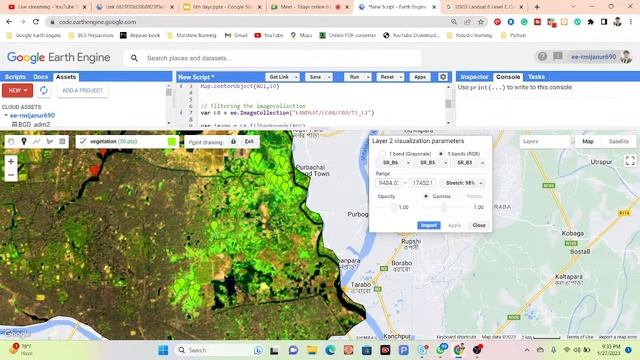Zoom in the map with plus button
640x360 pixels.
tap(11, 161)
